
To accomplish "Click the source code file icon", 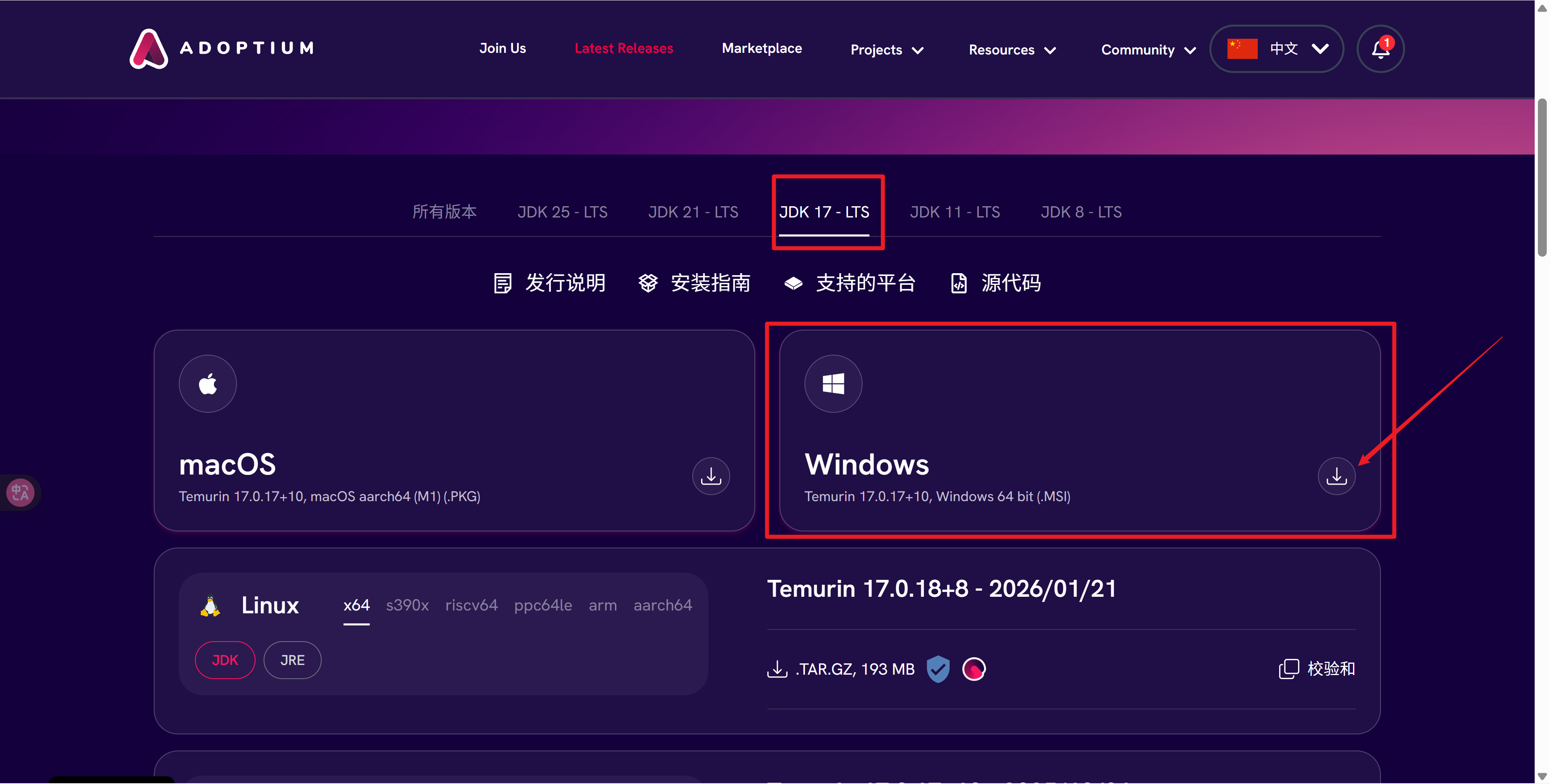I will tap(959, 283).
